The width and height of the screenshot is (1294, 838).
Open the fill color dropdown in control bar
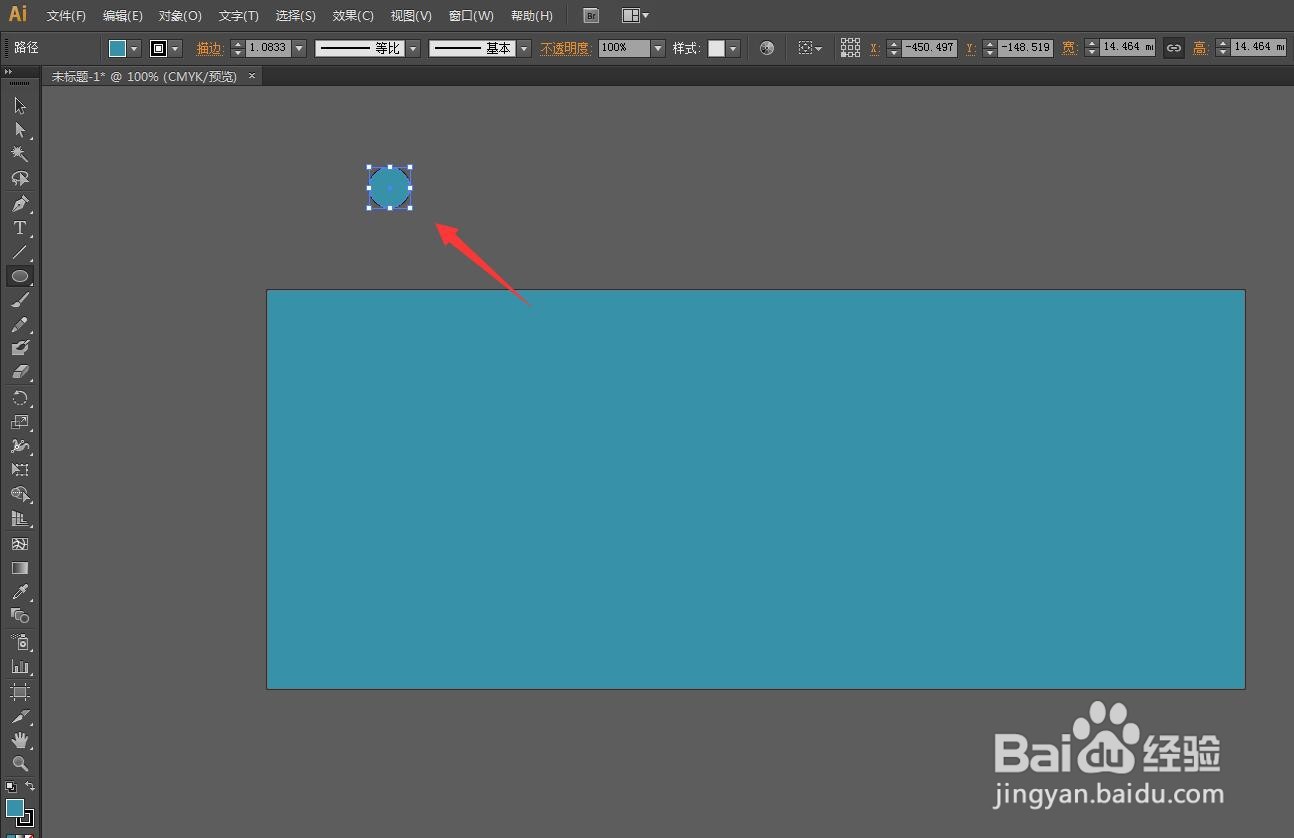pos(134,48)
